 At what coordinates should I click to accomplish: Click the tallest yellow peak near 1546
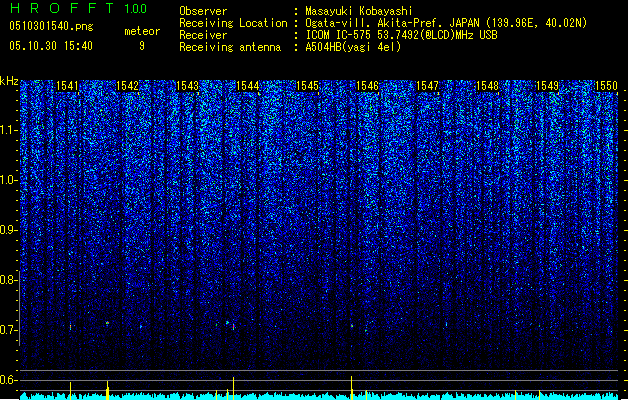coord(352,388)
